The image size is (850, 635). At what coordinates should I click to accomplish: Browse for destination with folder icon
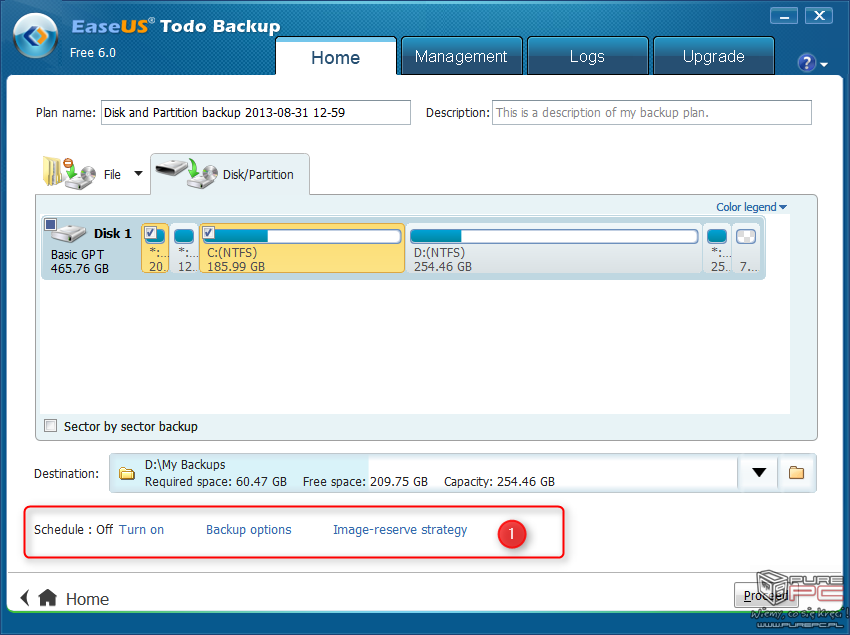pos(796,473)
